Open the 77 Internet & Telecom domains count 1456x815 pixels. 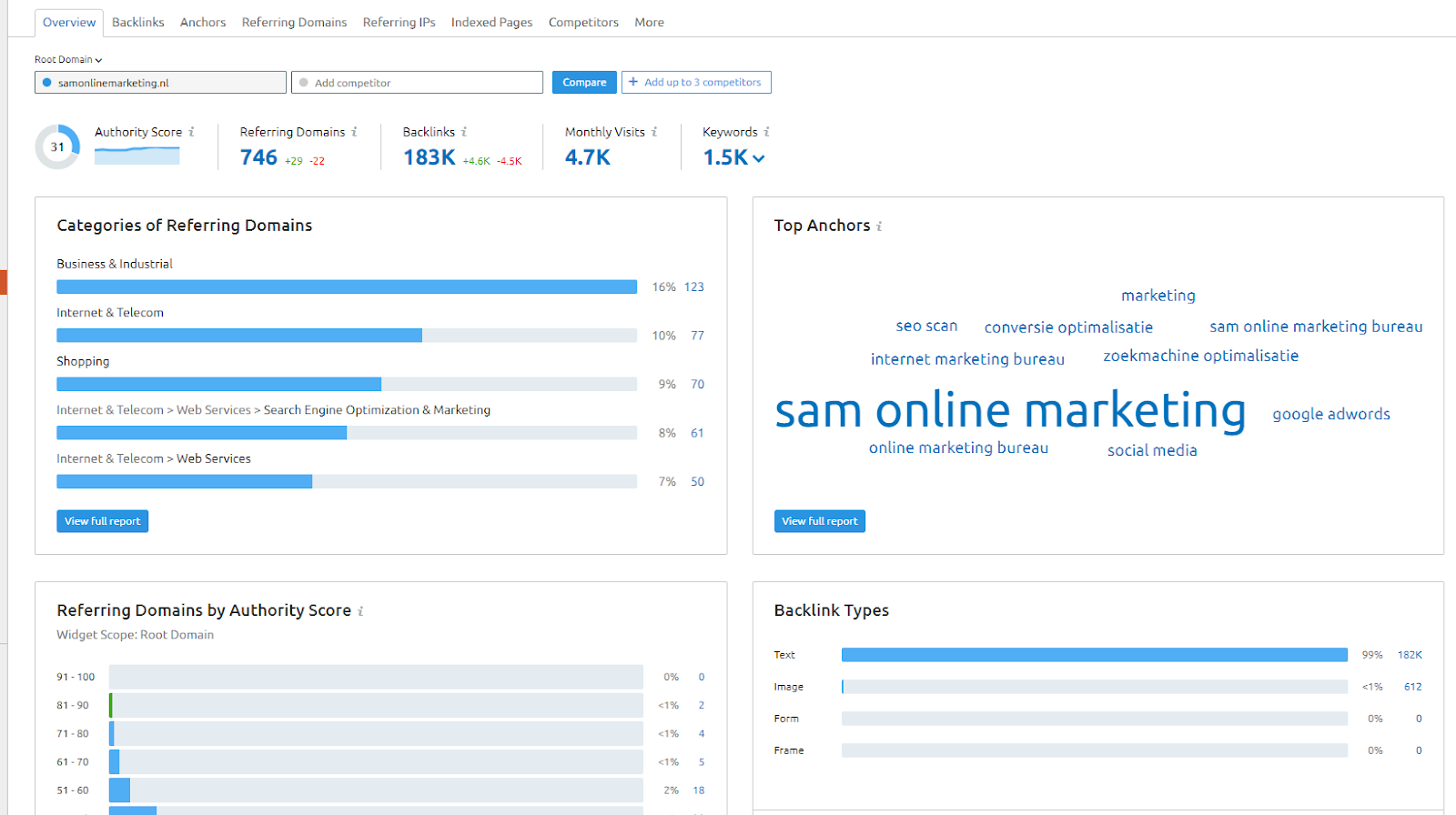(x=697, y=336)
